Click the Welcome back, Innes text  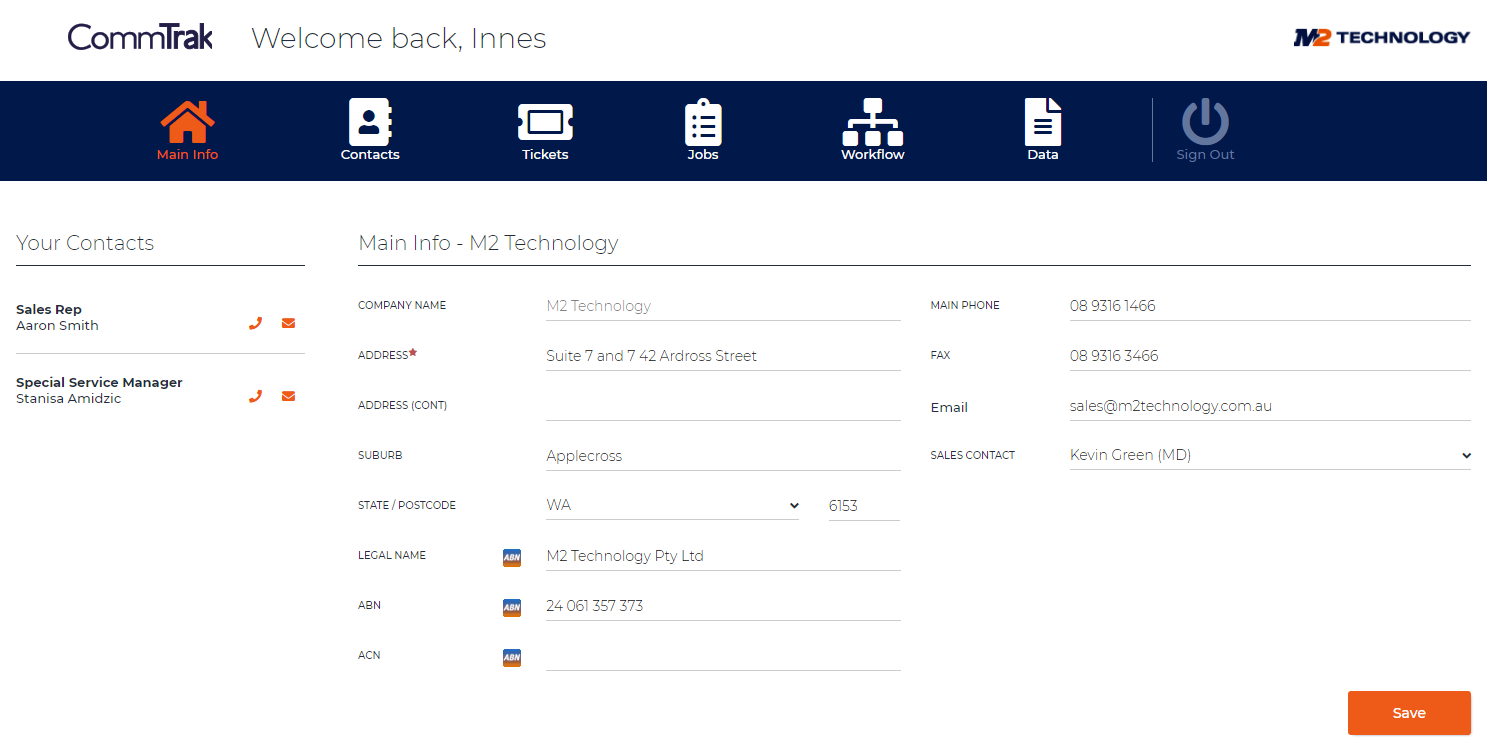(x=398, y=39)
